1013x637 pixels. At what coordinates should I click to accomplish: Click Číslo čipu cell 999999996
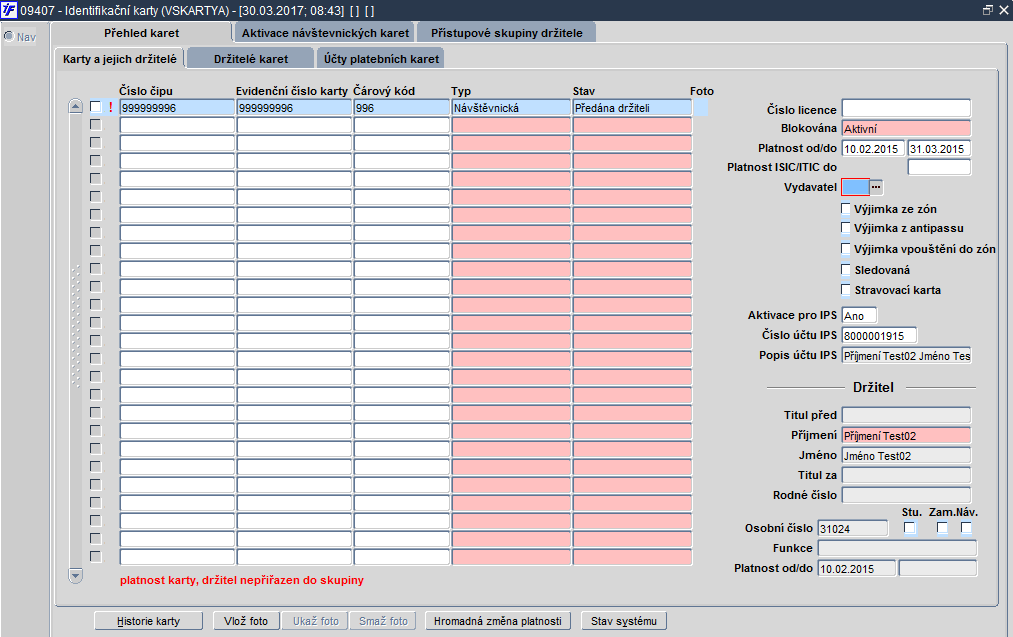(x=177, y=108)
